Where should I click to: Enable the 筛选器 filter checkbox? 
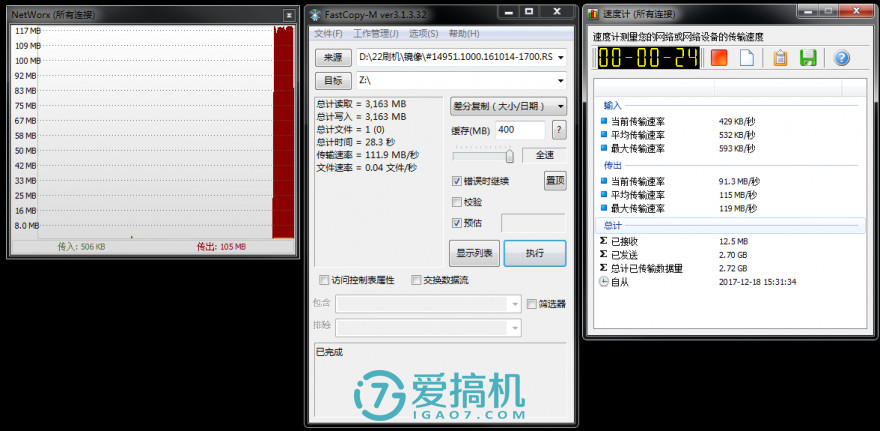531,304
